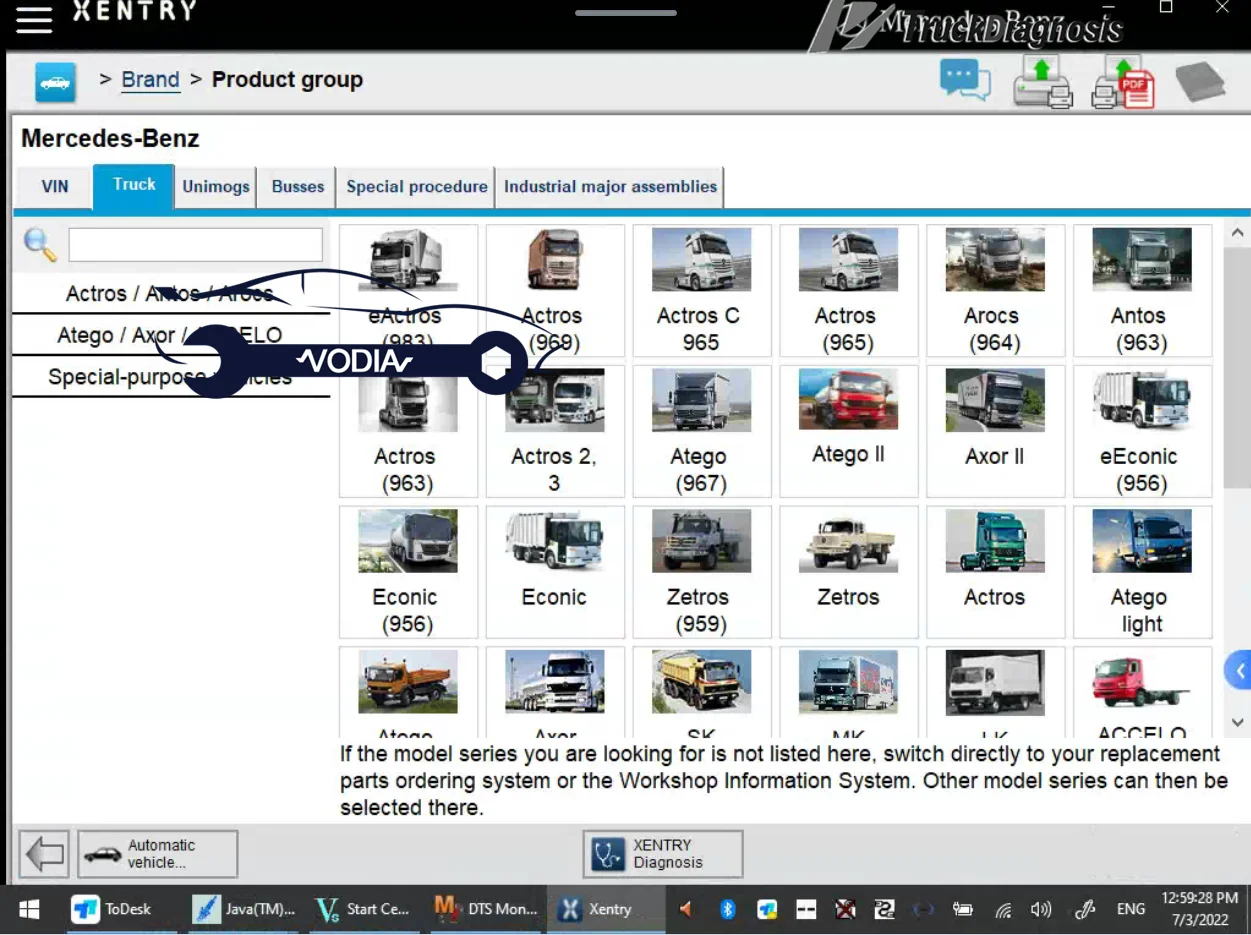Select the Actros (963) tile

pyautogui.click(x=408, y=431)
